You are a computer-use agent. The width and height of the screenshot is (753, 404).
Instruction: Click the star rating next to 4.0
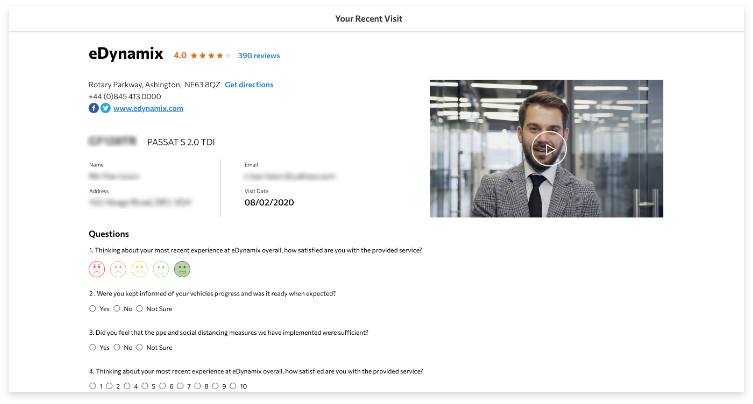coord(211,56)
